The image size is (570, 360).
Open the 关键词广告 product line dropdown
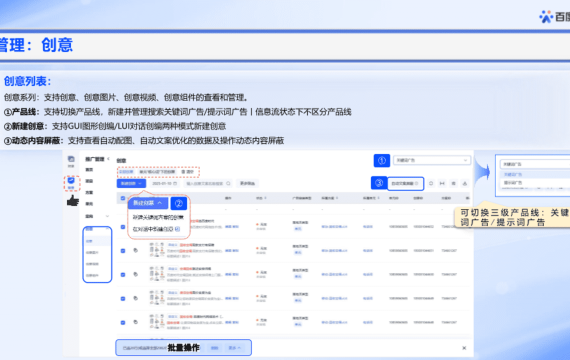[431, 160]
